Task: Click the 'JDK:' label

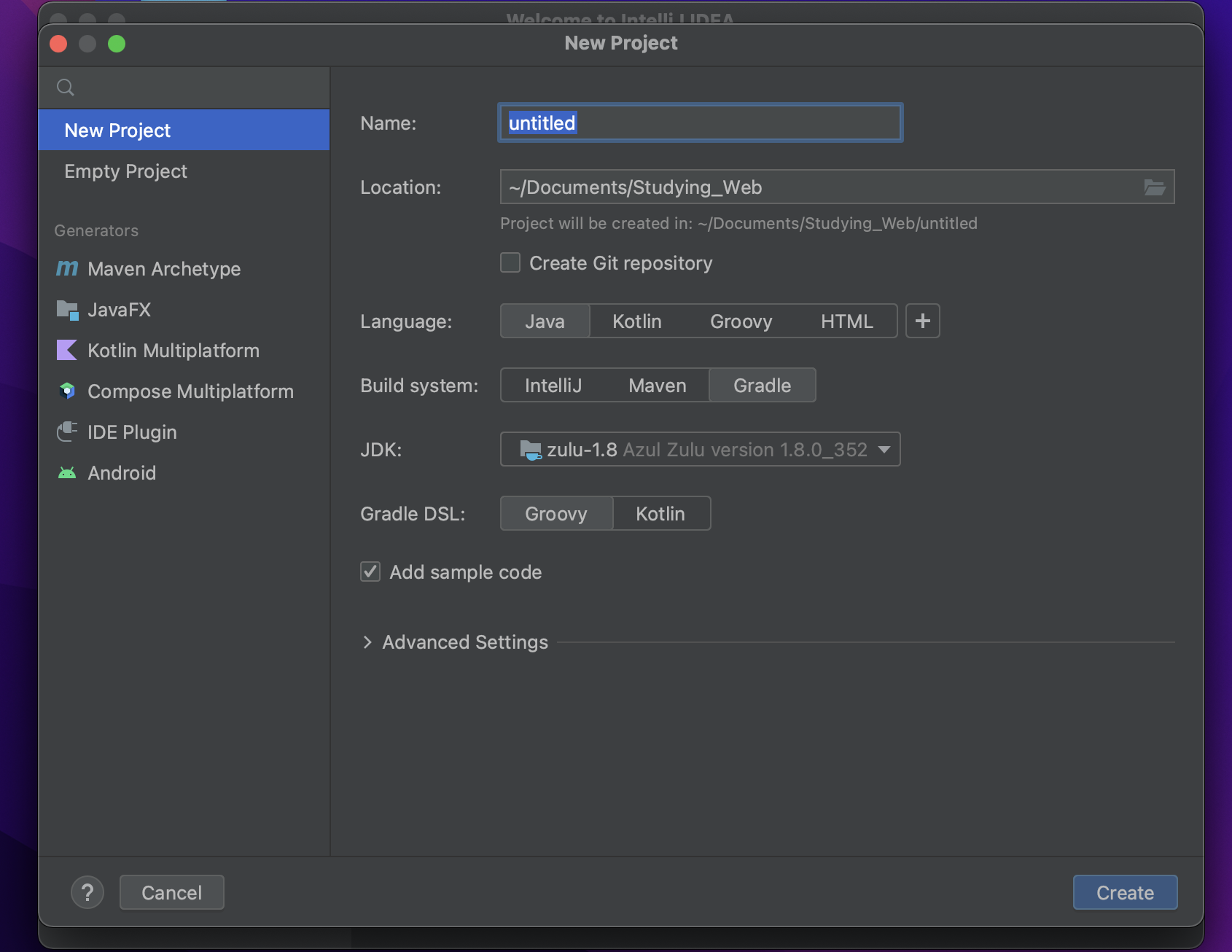Action: click(381, 450)
